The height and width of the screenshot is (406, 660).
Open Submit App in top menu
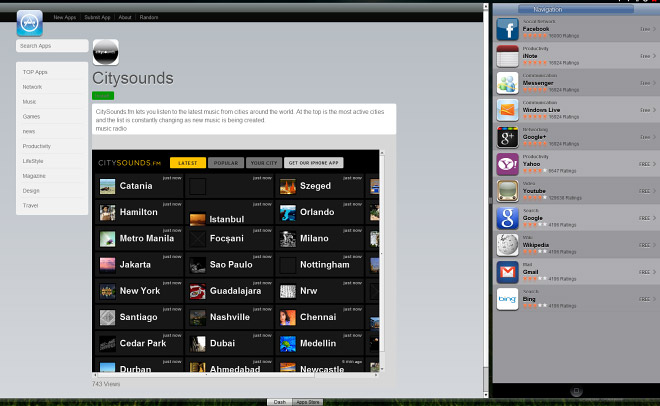pyautogui.click(x=97, y=17)
